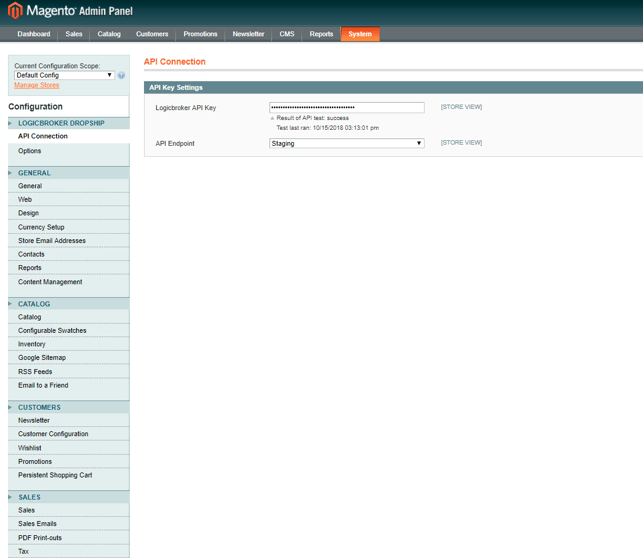This screenshot has width=643, height=558.
Task: Open the System menu
Action: click(x=360, y=34)
